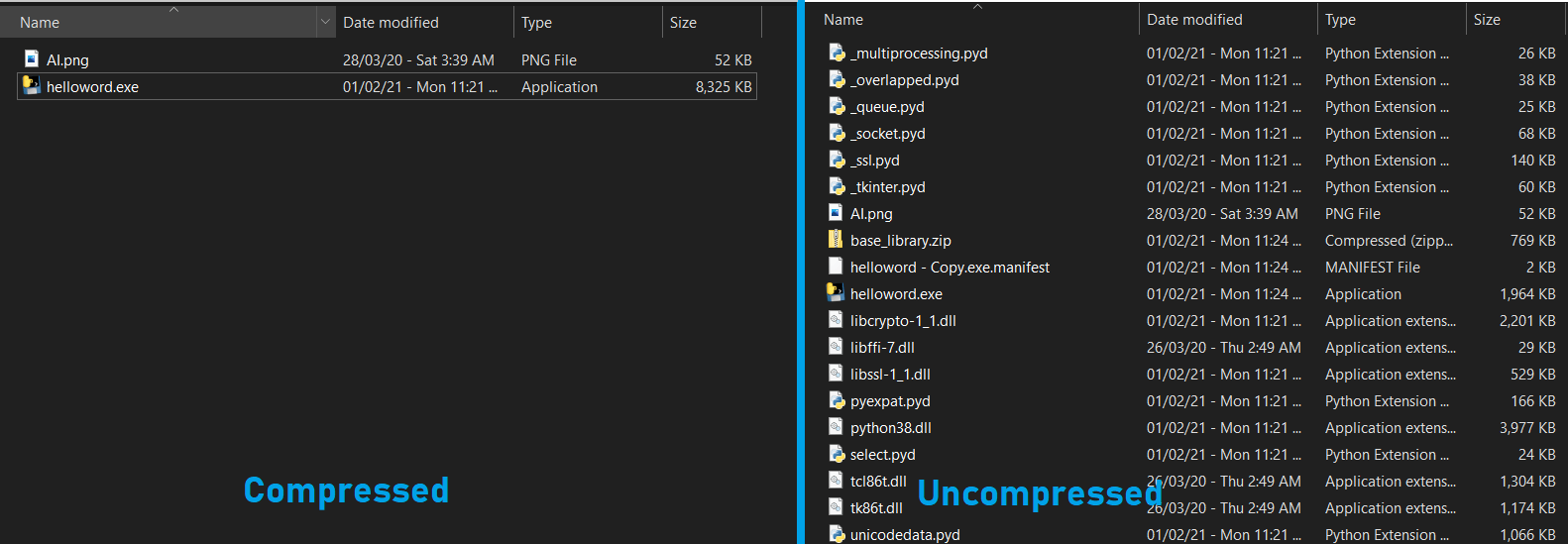
Task: Select libcrypto-1_1.dll file name
Action: [903, 321]
